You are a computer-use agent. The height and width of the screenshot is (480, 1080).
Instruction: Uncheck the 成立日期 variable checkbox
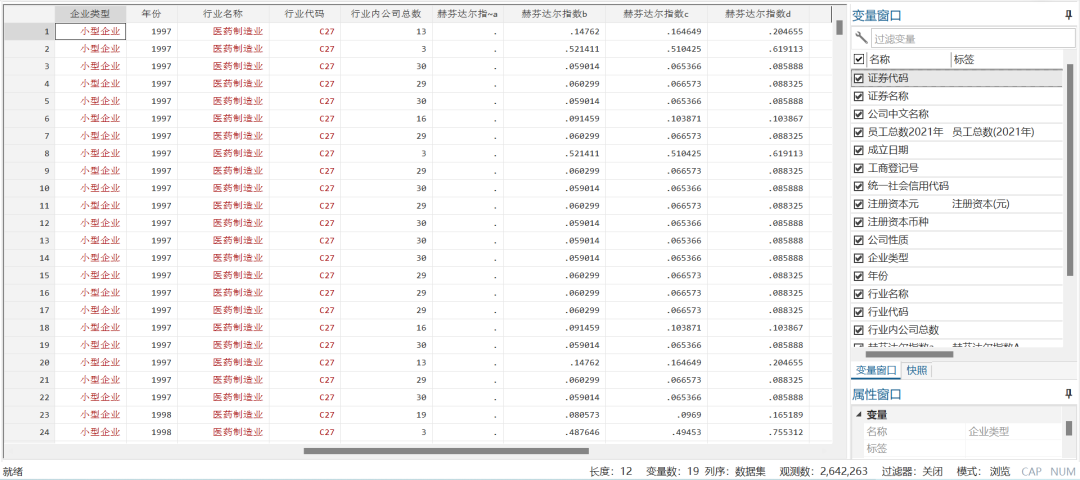858,150
